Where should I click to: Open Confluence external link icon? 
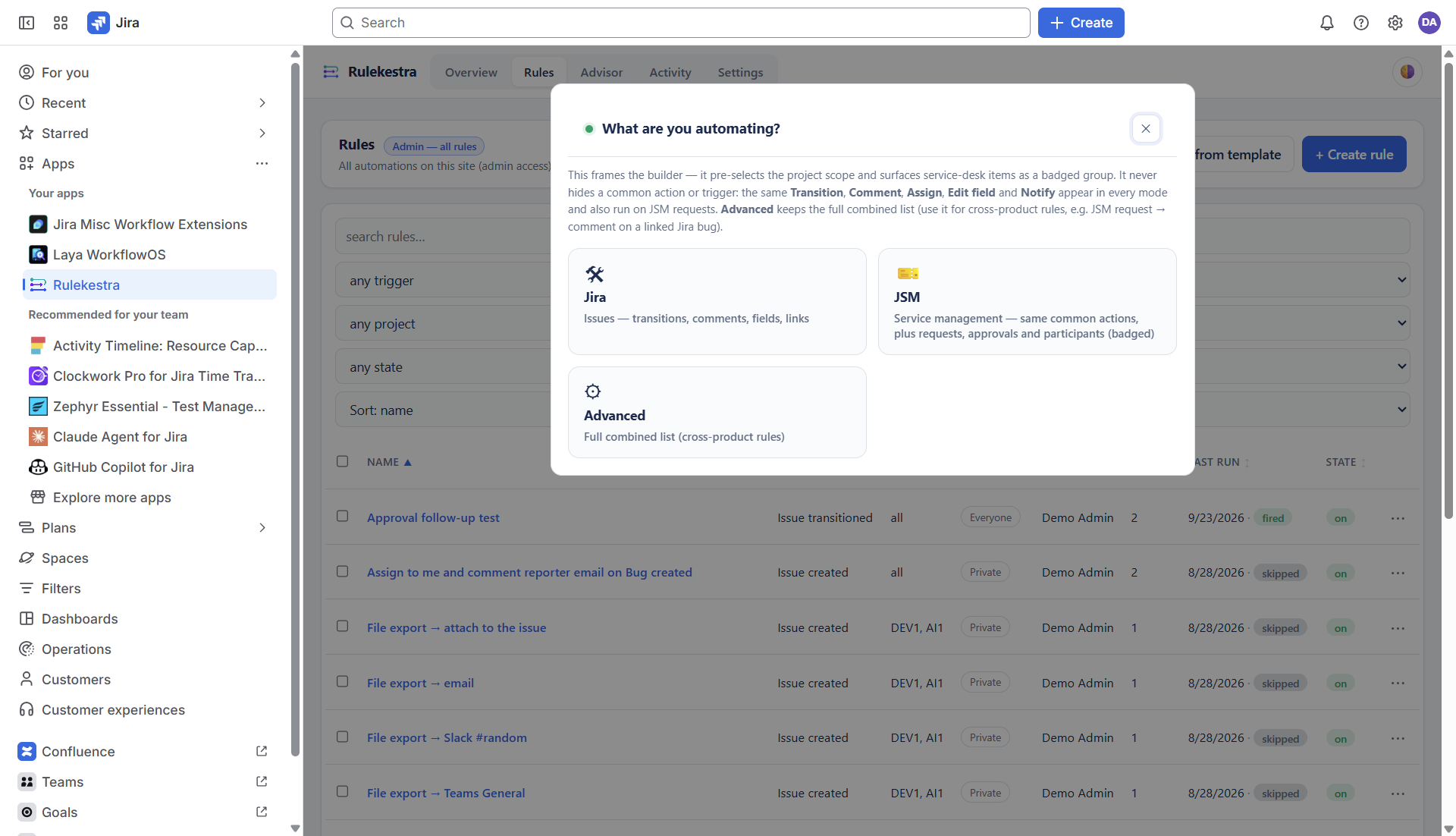(x=262, y=751)
